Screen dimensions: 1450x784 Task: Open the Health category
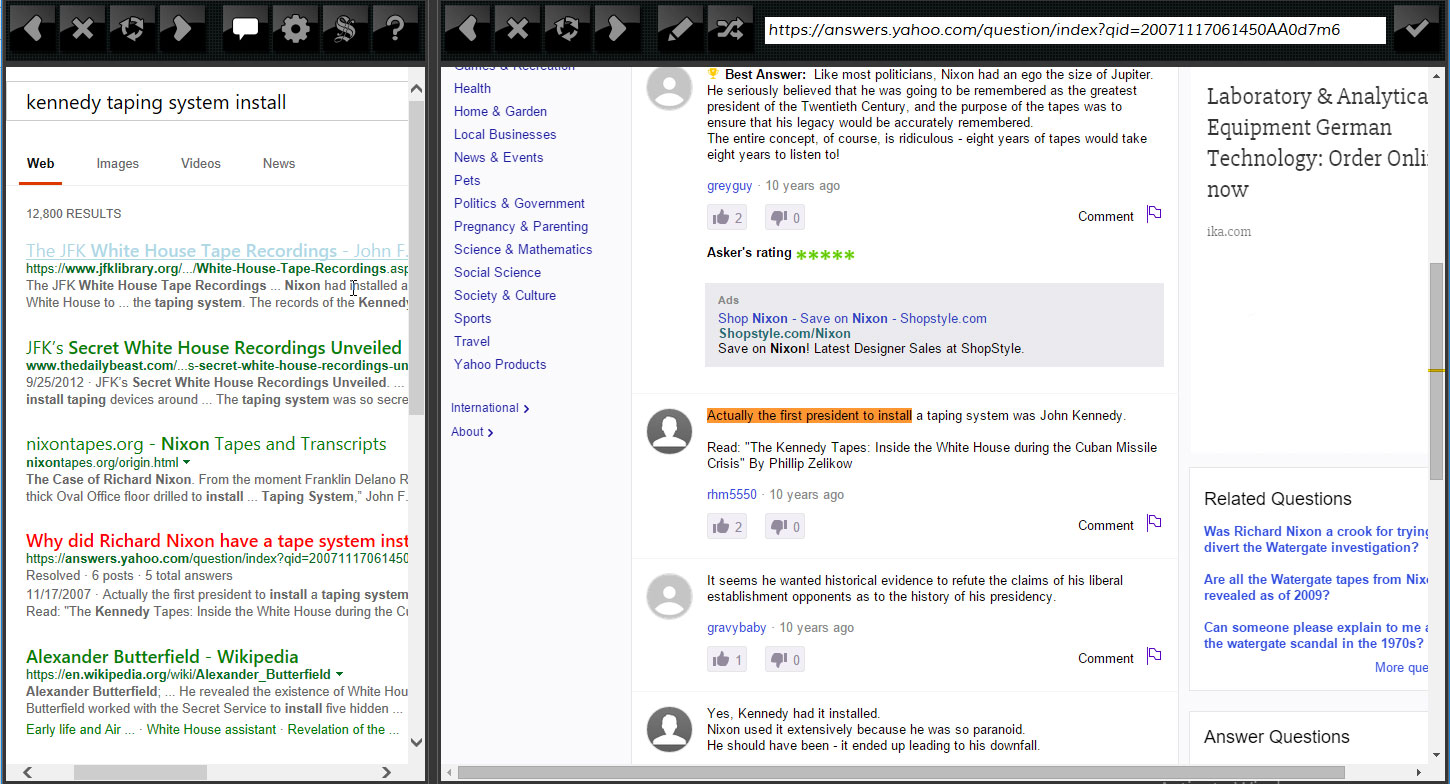(x=472, y=88)
